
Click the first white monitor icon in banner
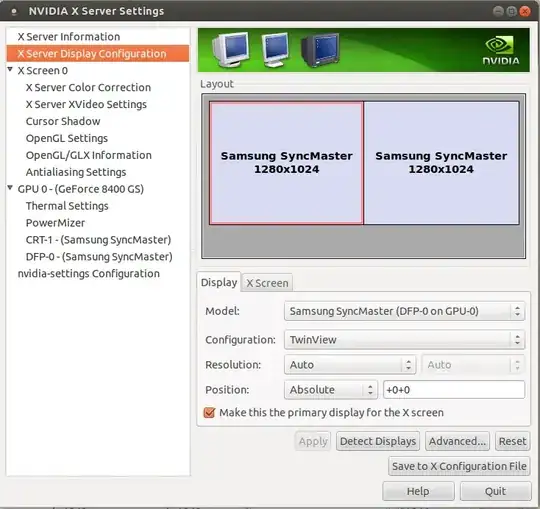pyautogui.click(x=231, y=49)
